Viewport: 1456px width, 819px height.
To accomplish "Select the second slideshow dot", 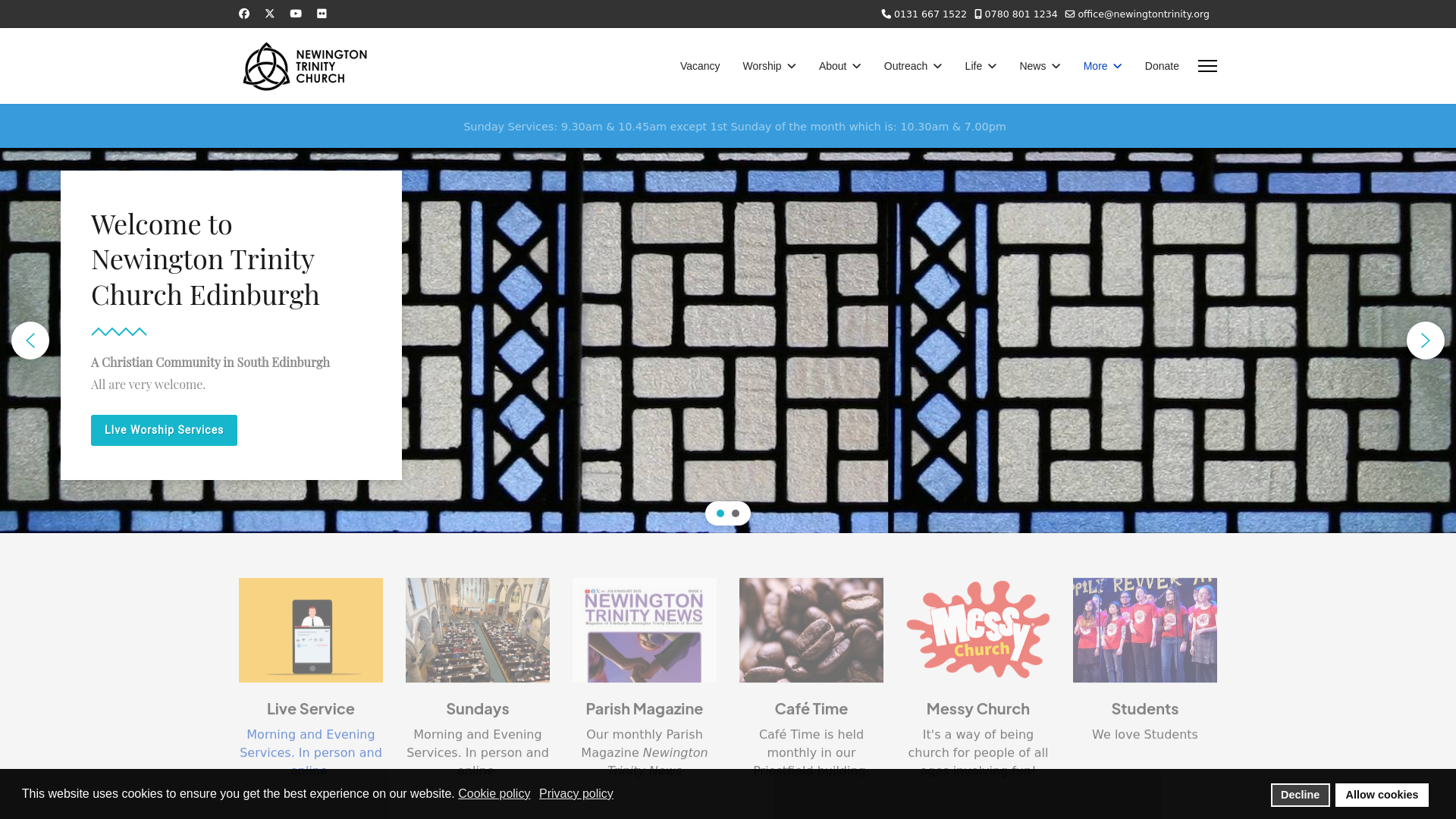I will tap(736, 513).
